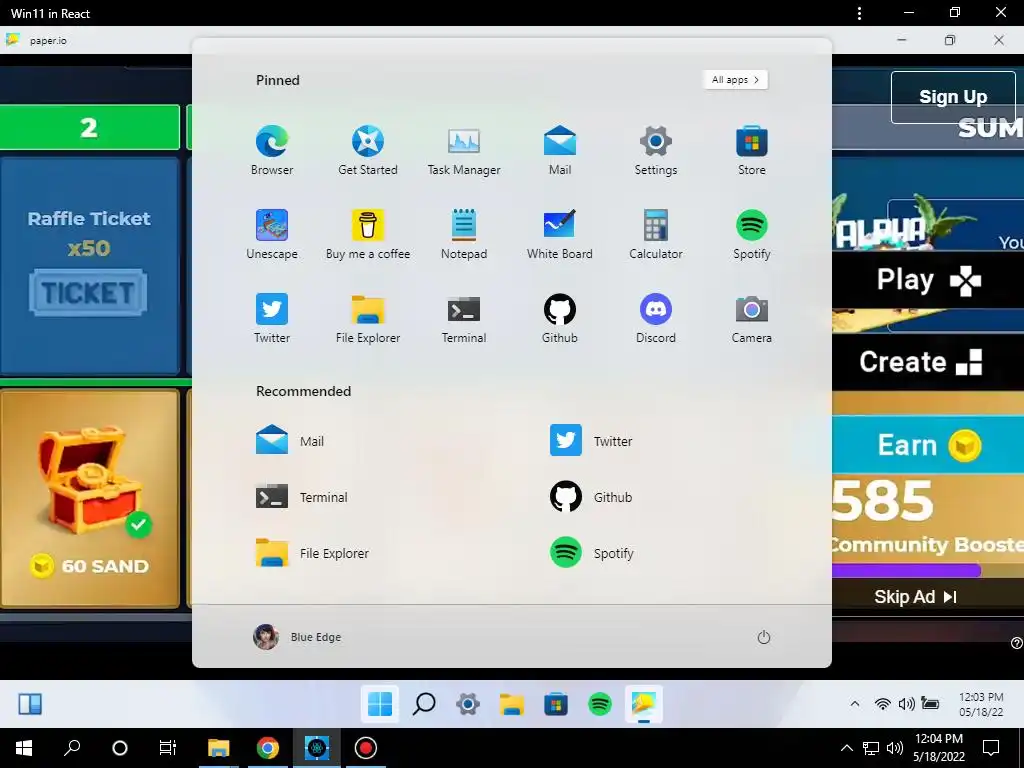Open the Camera app
Image resolution: width=1024 pixels, height=768 pixels.
[752, 318]
